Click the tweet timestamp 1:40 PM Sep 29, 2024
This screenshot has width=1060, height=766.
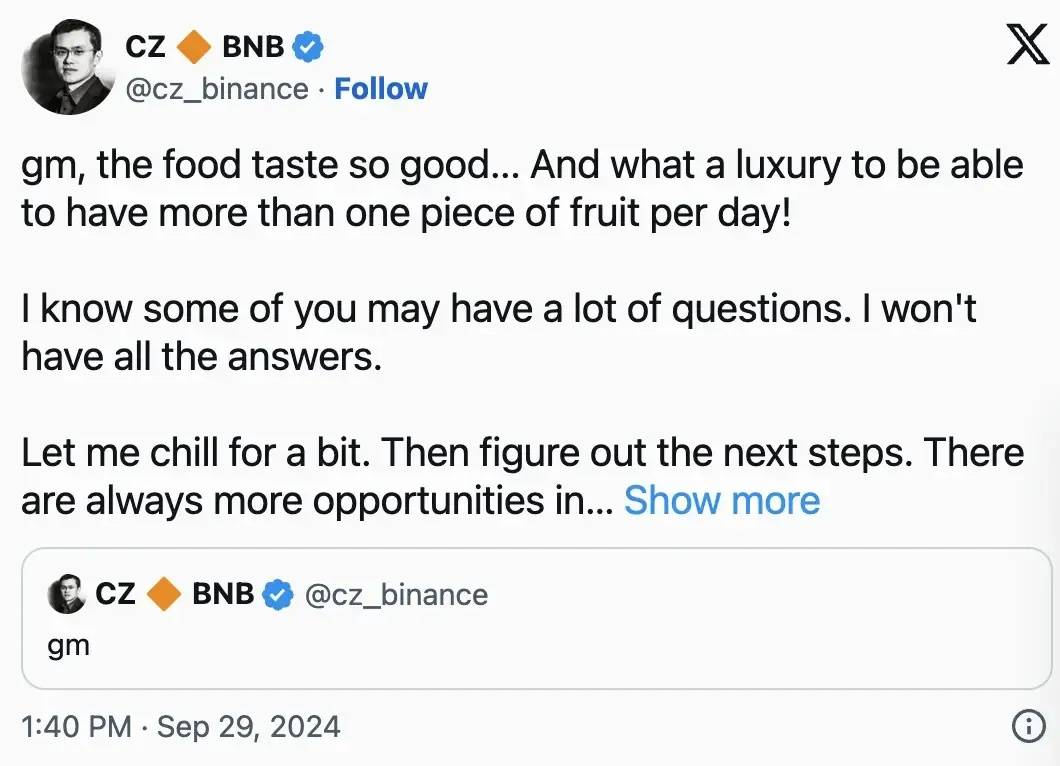pos(181,727)
